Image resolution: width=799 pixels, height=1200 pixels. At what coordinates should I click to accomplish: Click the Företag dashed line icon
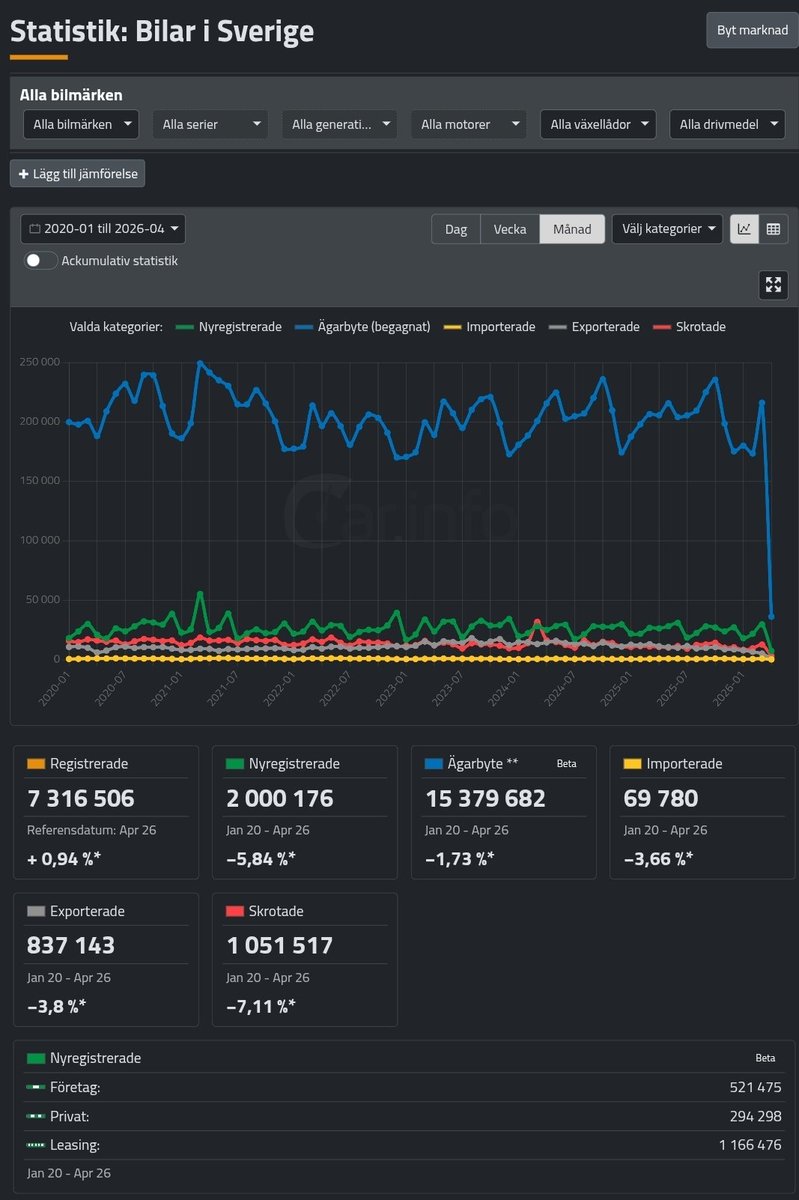pos(36,1087)
